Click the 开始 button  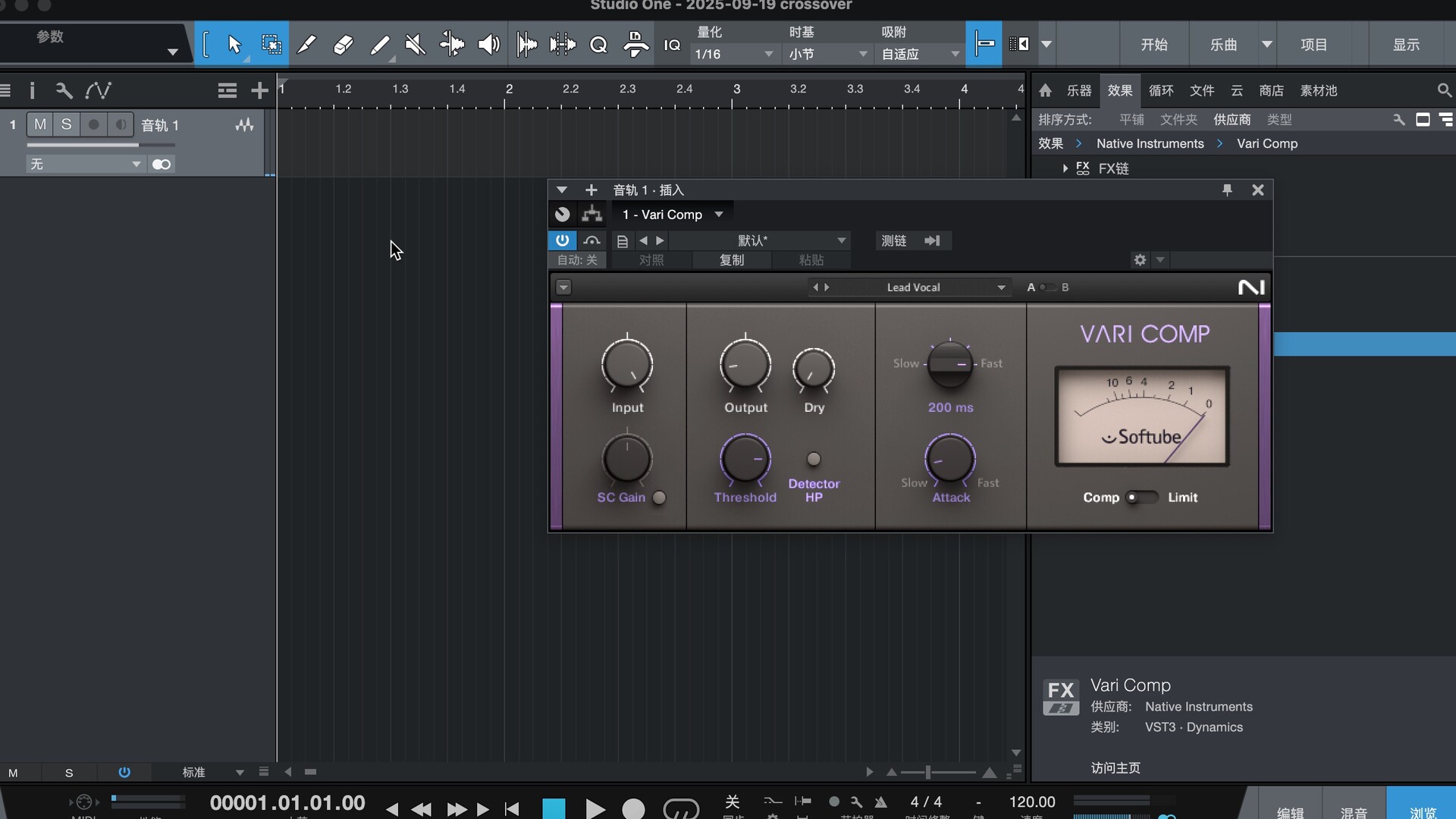coord(1154,45)
